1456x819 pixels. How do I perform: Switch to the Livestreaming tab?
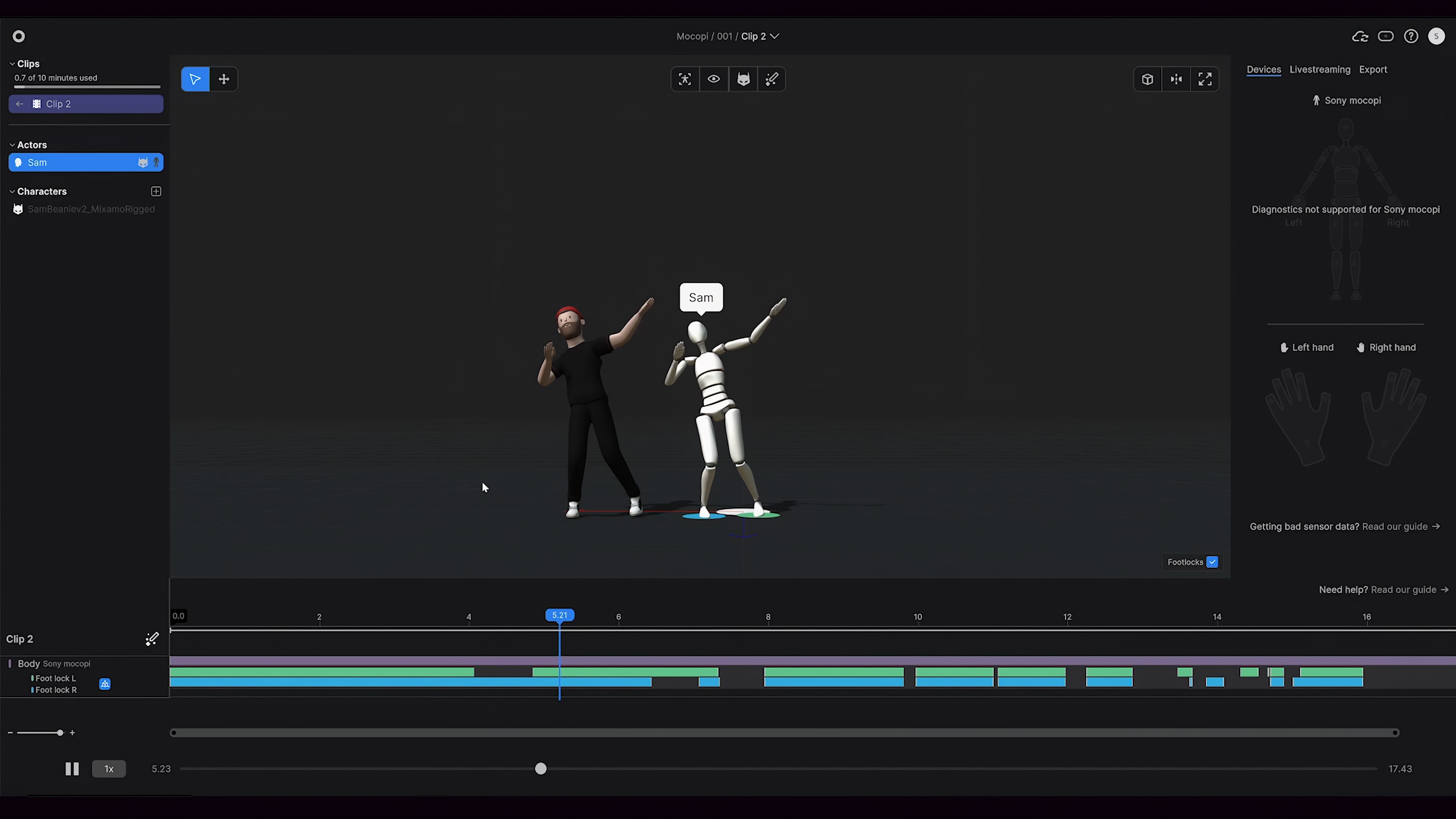1320,69
